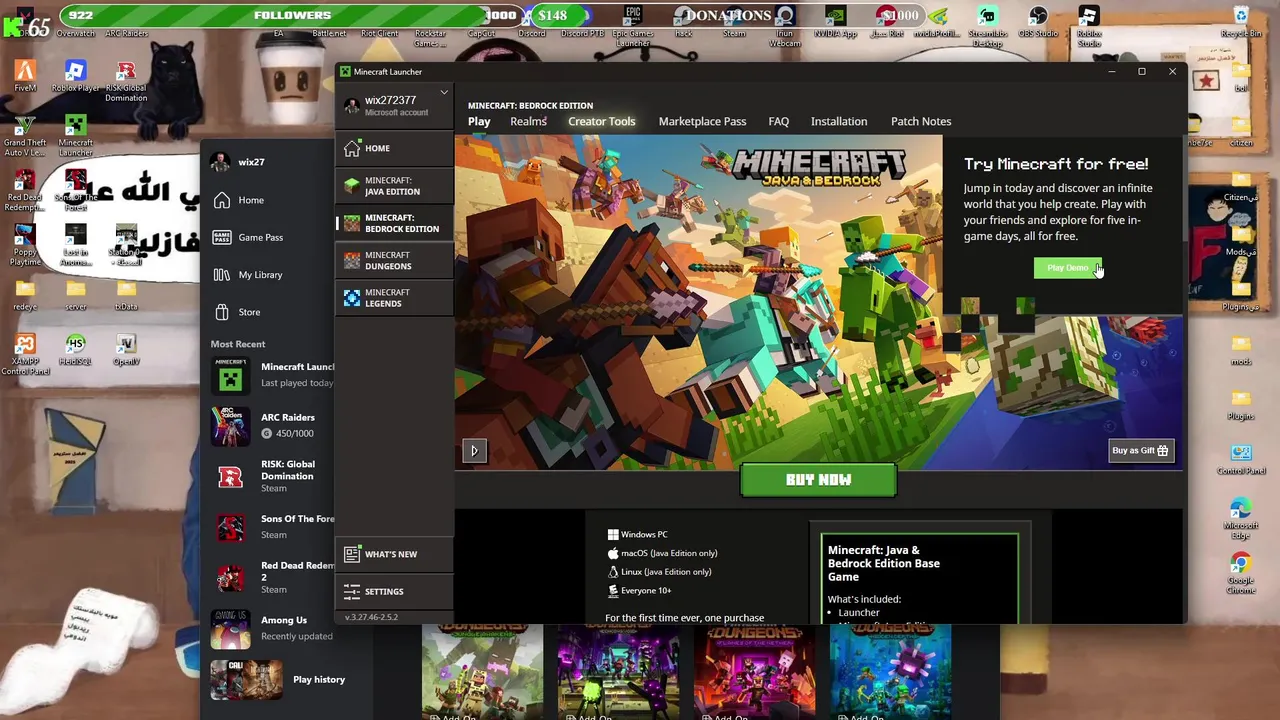Image resolution: width=1280 pixels, height=720 pixels.
Task: Open Poppy Playtime desktop shortcut
Action: pos(25,245)
